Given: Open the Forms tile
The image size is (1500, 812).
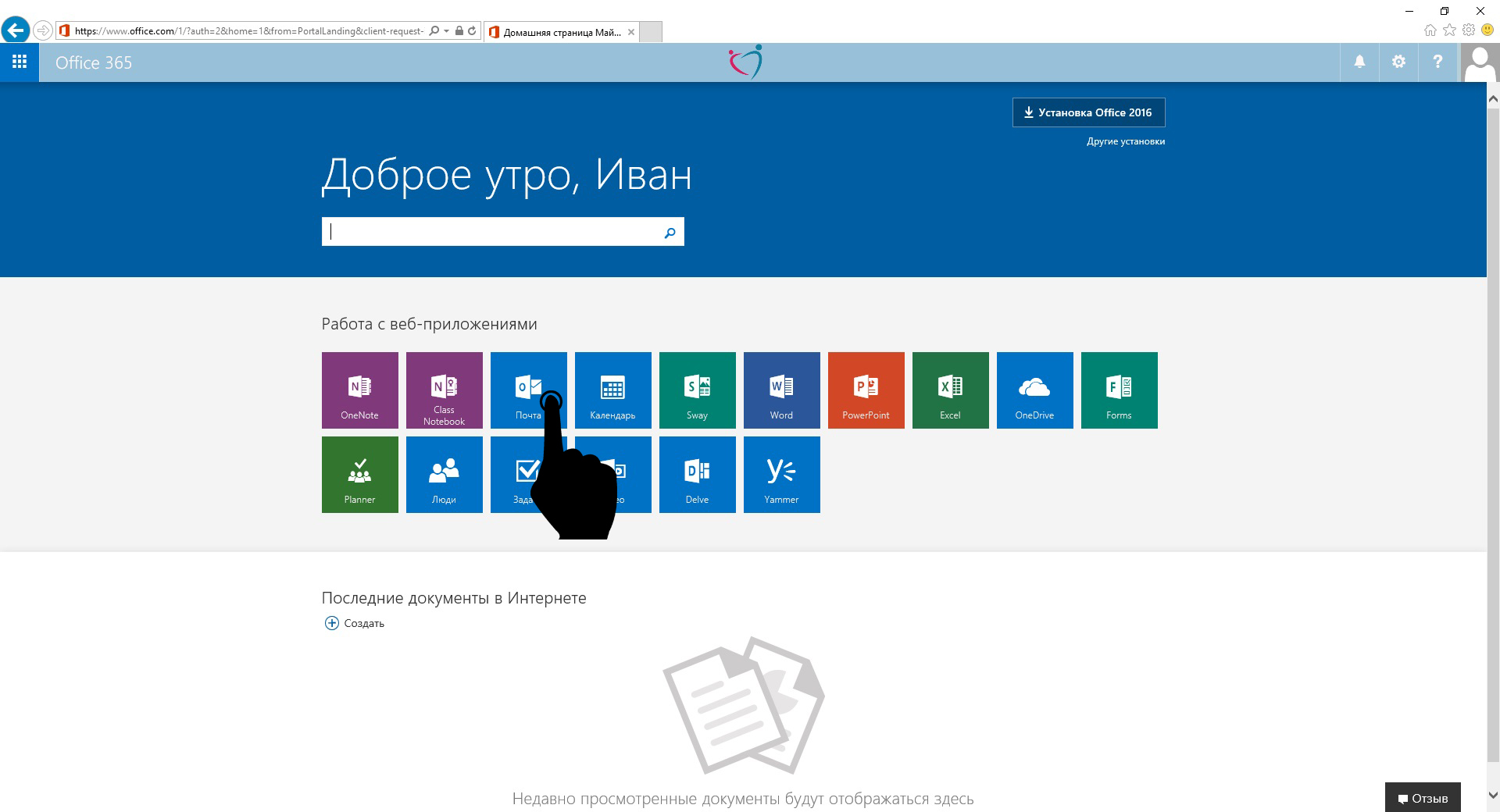Looking at the screenshot, I should click(1119, 390).
